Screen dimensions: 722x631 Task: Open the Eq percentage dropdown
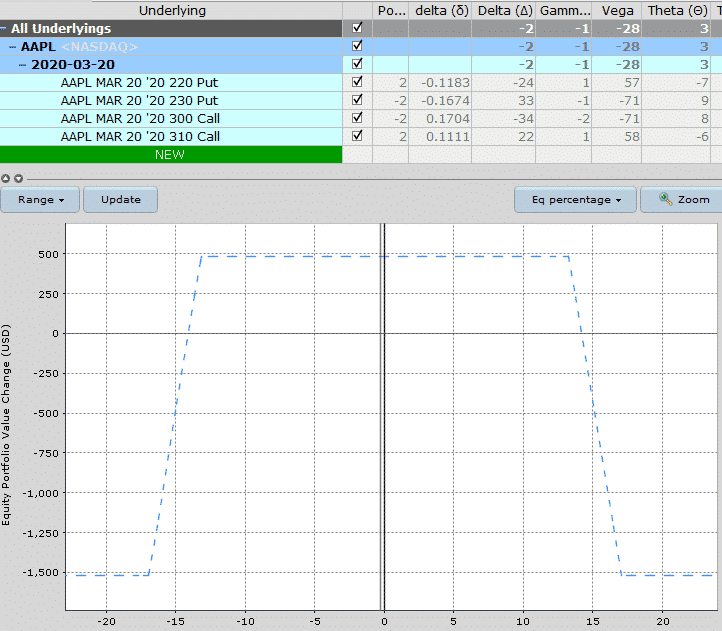tap(576, 200)
